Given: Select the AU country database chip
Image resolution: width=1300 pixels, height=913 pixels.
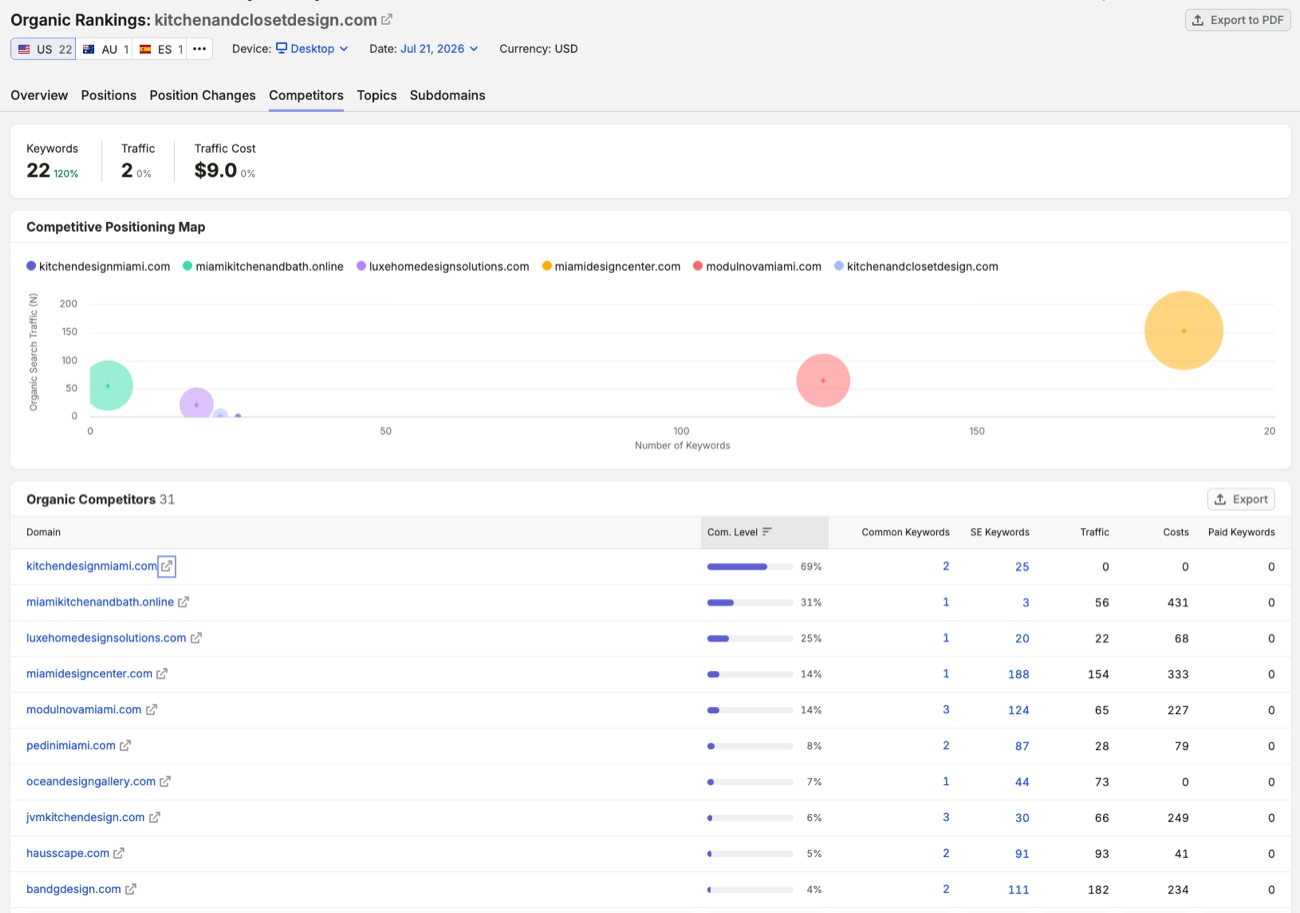Looking at the screenshot, I should click(x=105, y=49).
